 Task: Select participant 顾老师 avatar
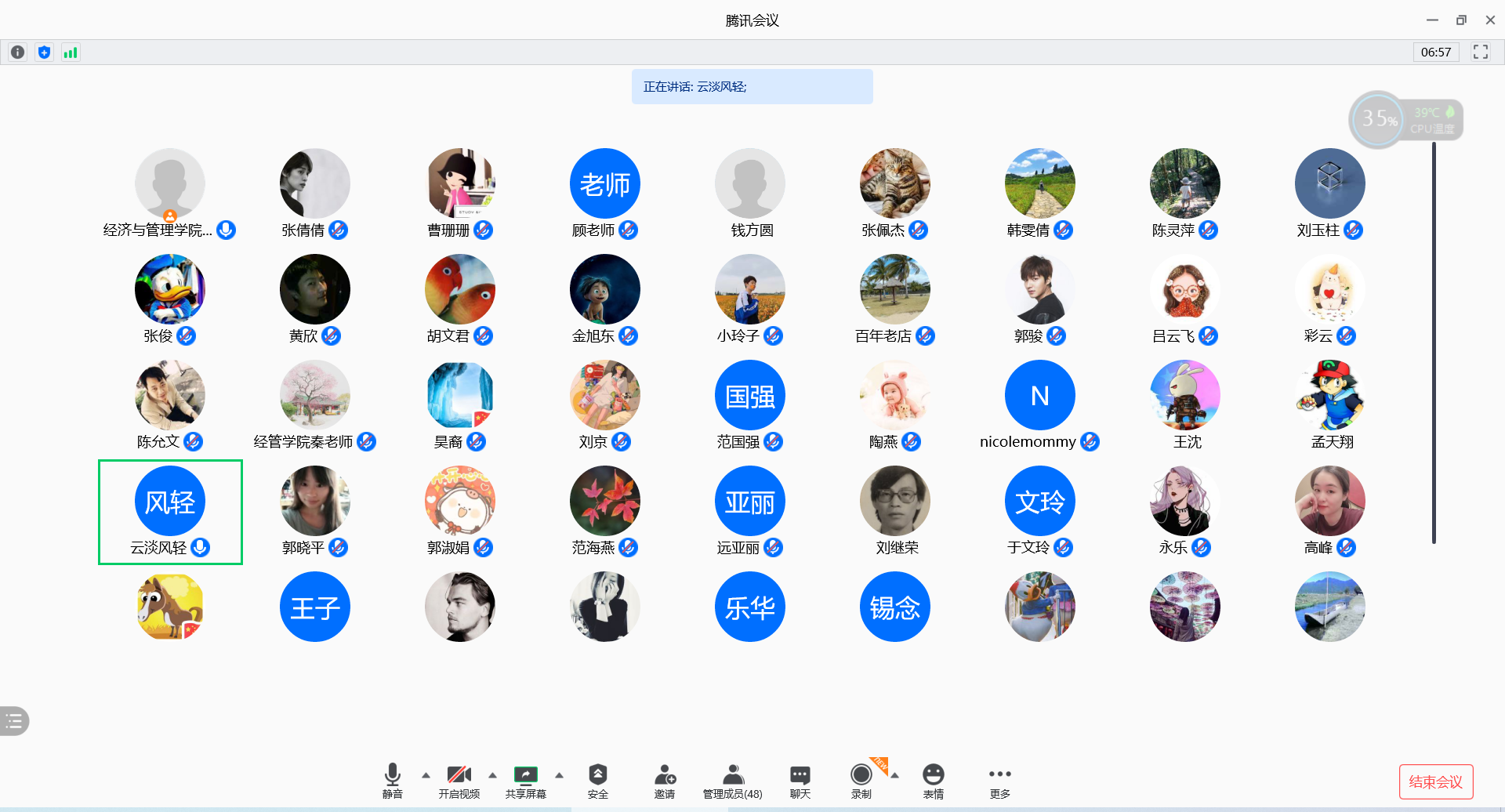coord(604,183)
